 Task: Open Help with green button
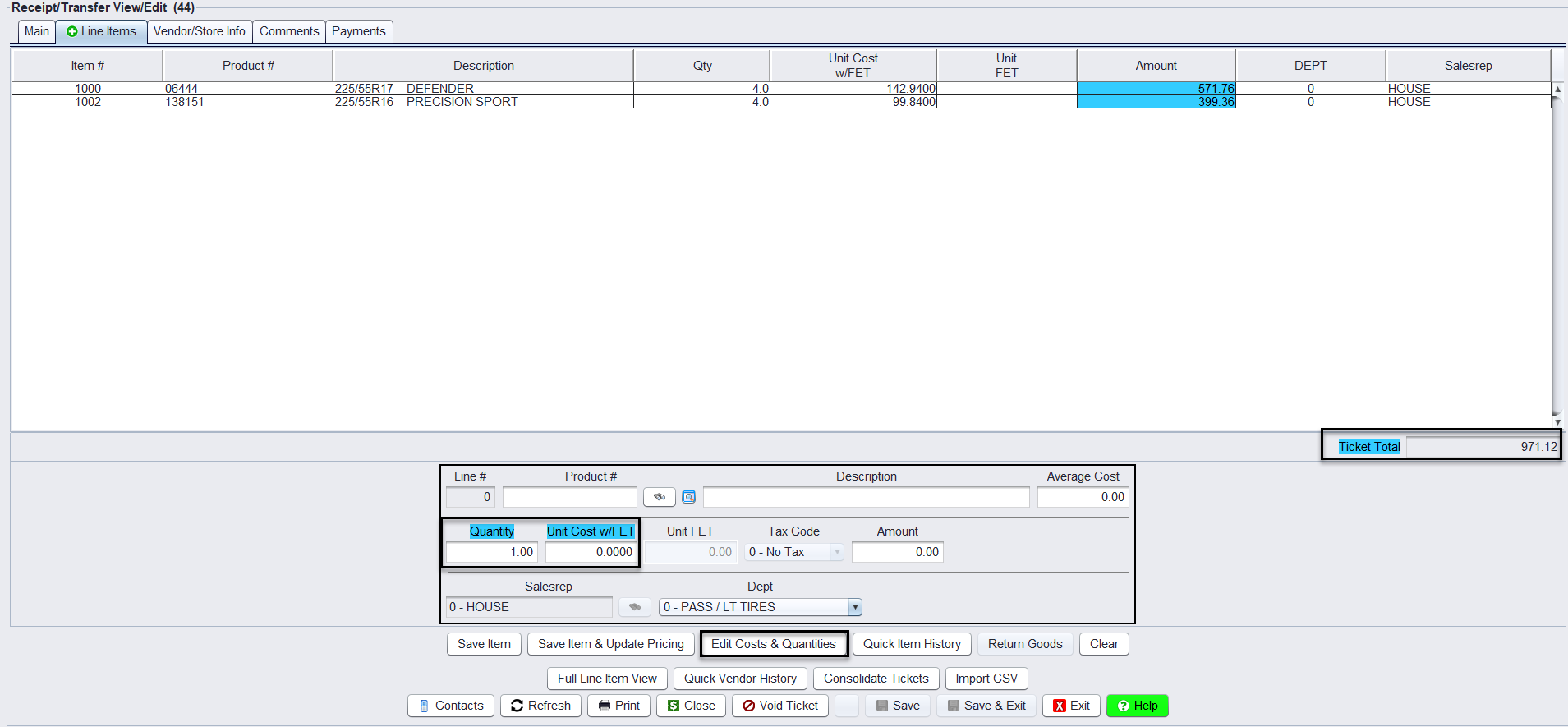pyautogui.click(x=1137, y=706)
